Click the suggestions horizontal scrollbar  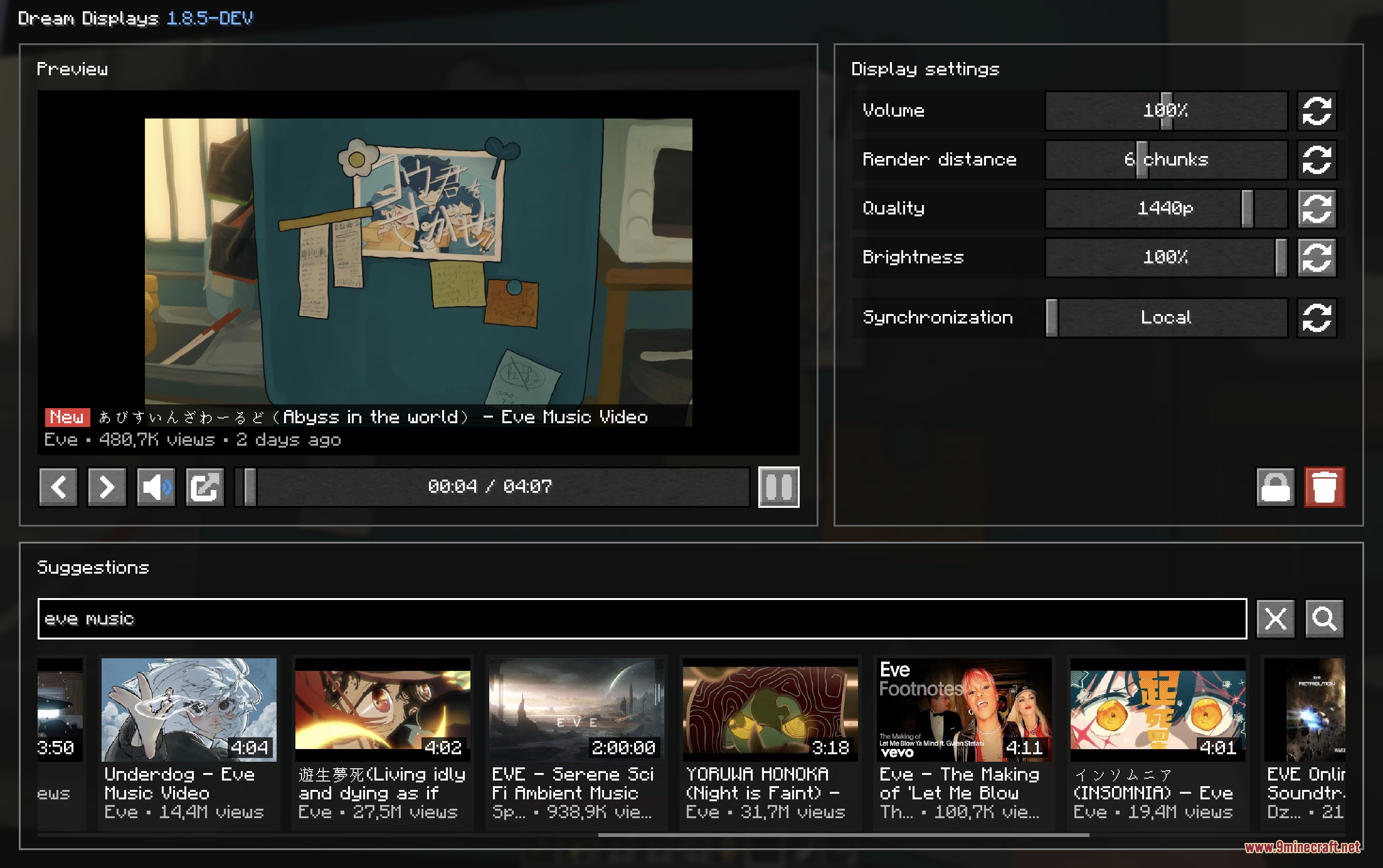tap(843, 835)
